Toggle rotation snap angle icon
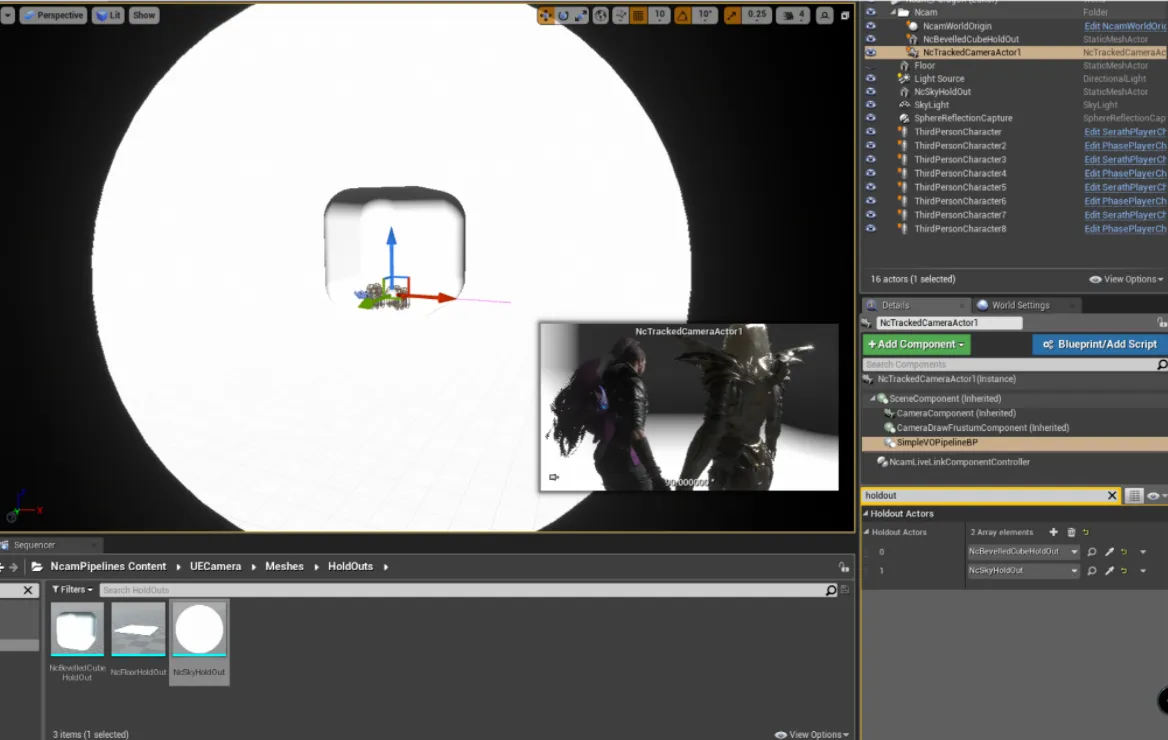Image resolution: width=1168 pixels, height=740 pixels. pyautogui.click(x=682, y=15)
